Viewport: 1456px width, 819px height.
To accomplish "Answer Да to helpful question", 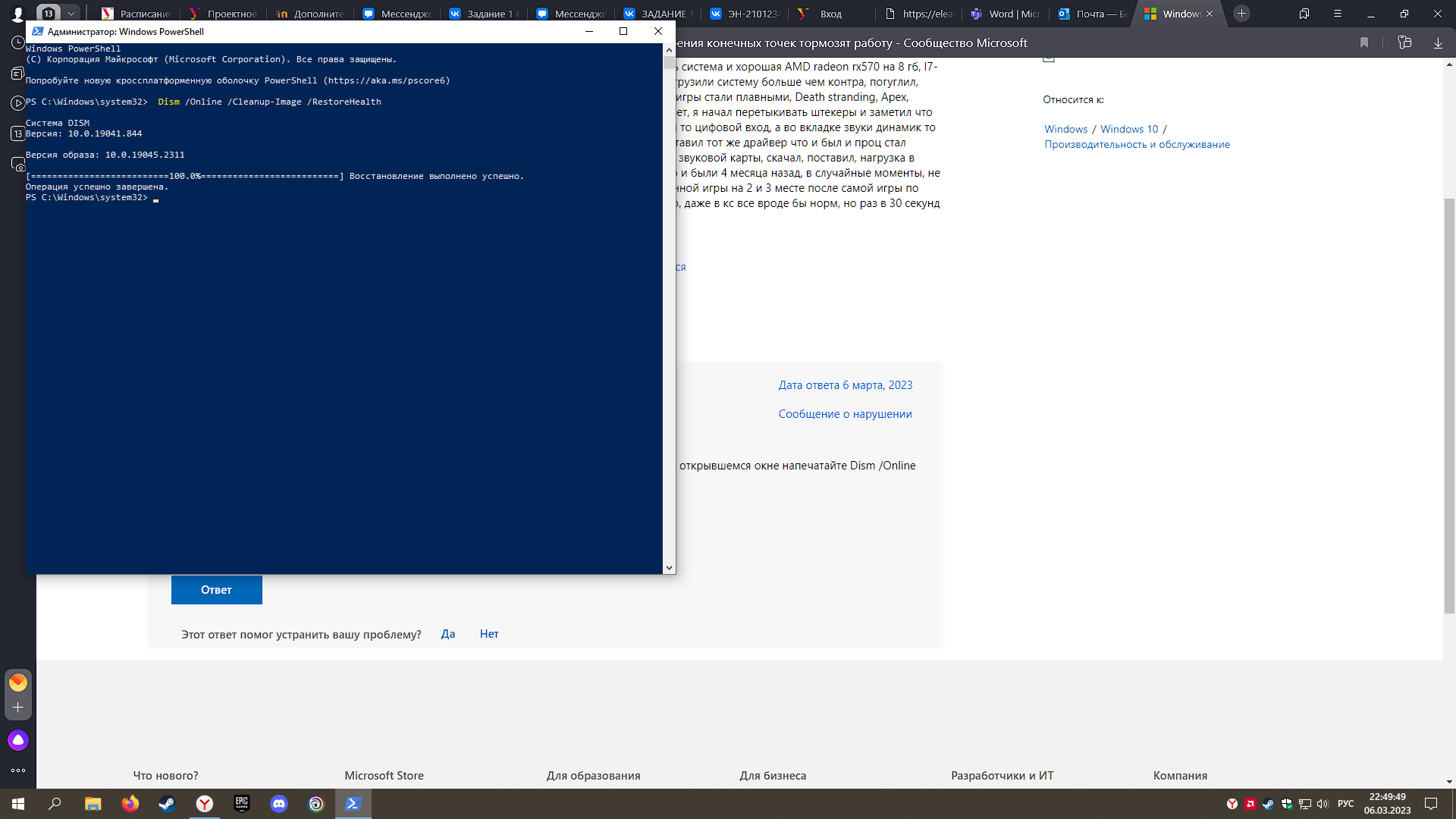I will click(448, 634).
